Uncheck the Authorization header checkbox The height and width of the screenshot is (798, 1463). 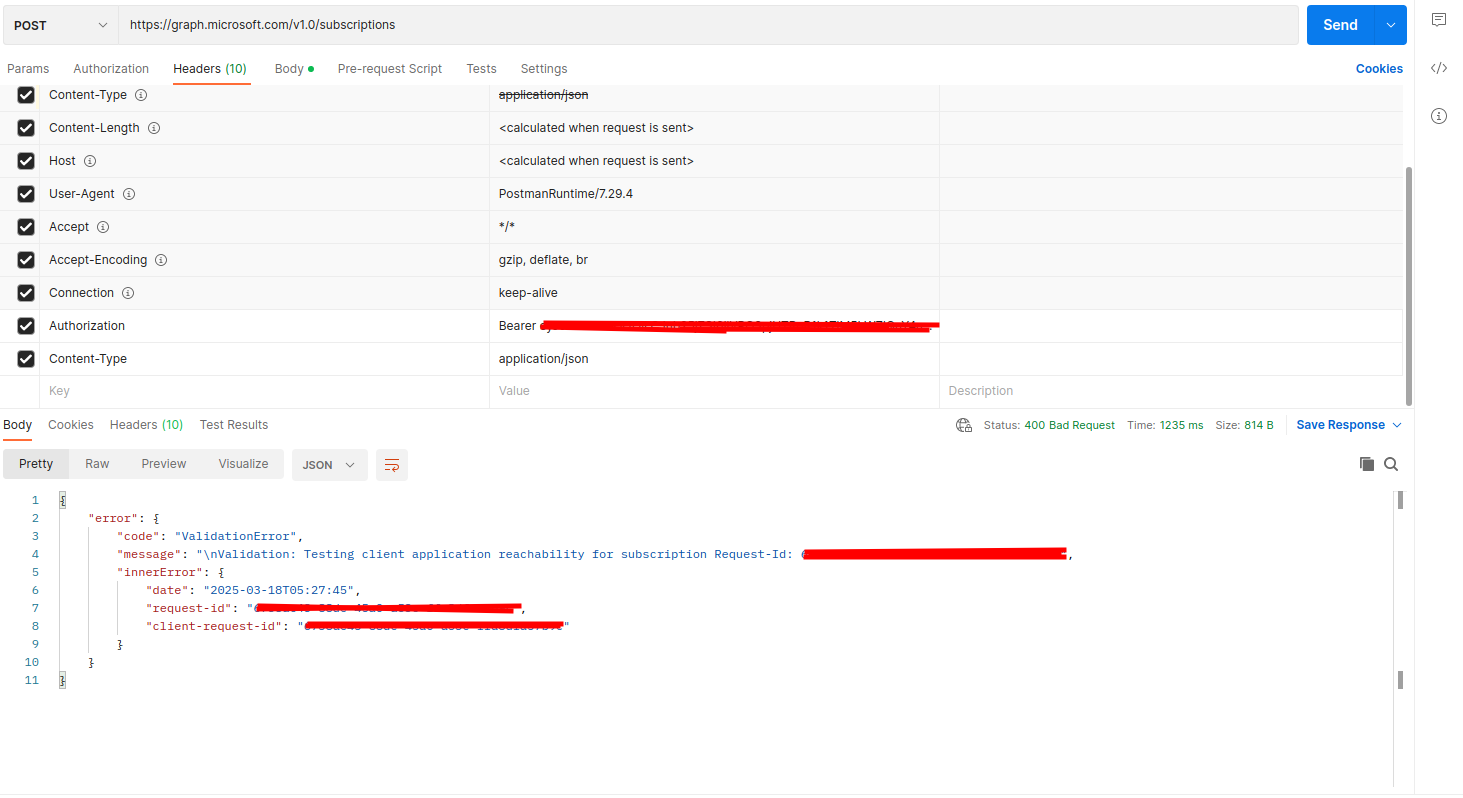click(x=25, y=325)
